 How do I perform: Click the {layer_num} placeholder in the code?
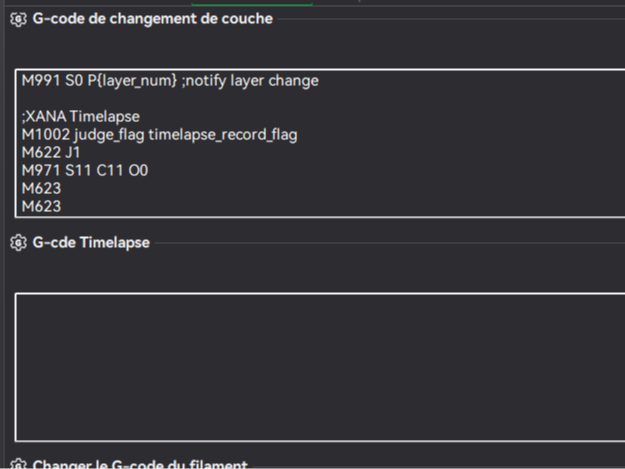click(x=136, y=81)
